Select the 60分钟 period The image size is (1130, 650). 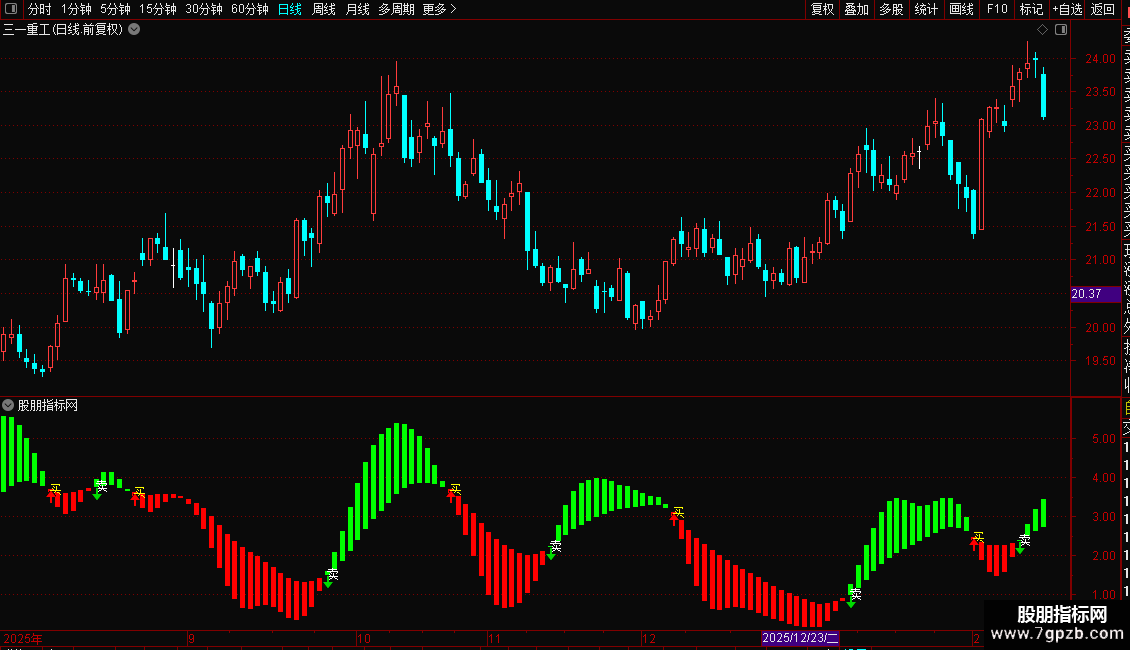coord(250,9)
